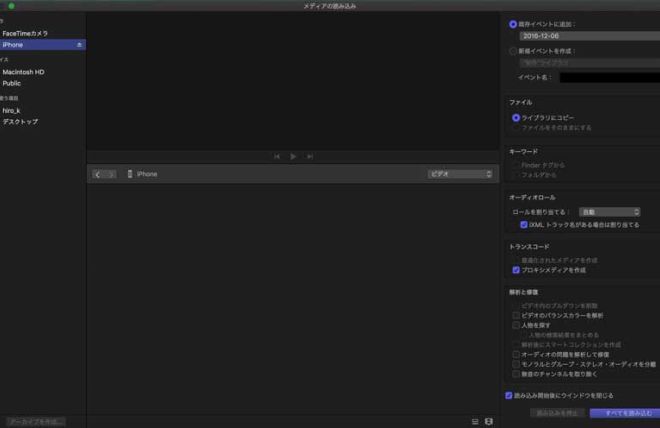Uncheck the プロキシメディアを作成 checkbox
660x428 pixels.
tap(516, 270)
